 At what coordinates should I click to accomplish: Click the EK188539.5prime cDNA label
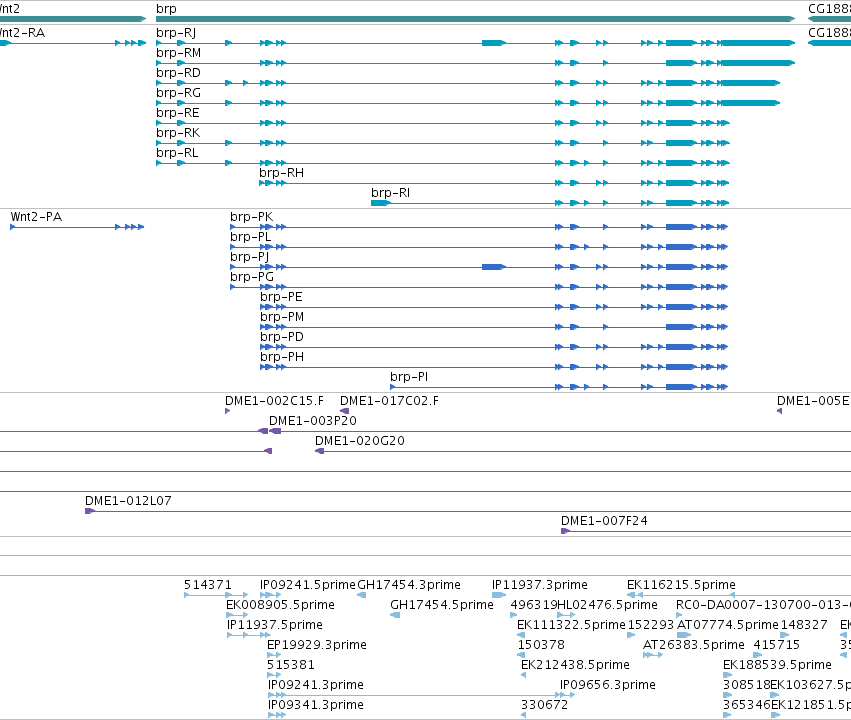777,665
